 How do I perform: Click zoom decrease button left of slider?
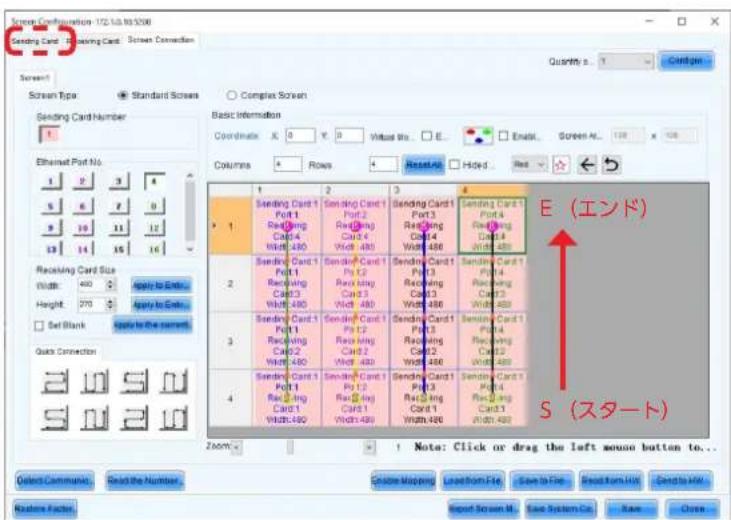(x=237, y=447)
